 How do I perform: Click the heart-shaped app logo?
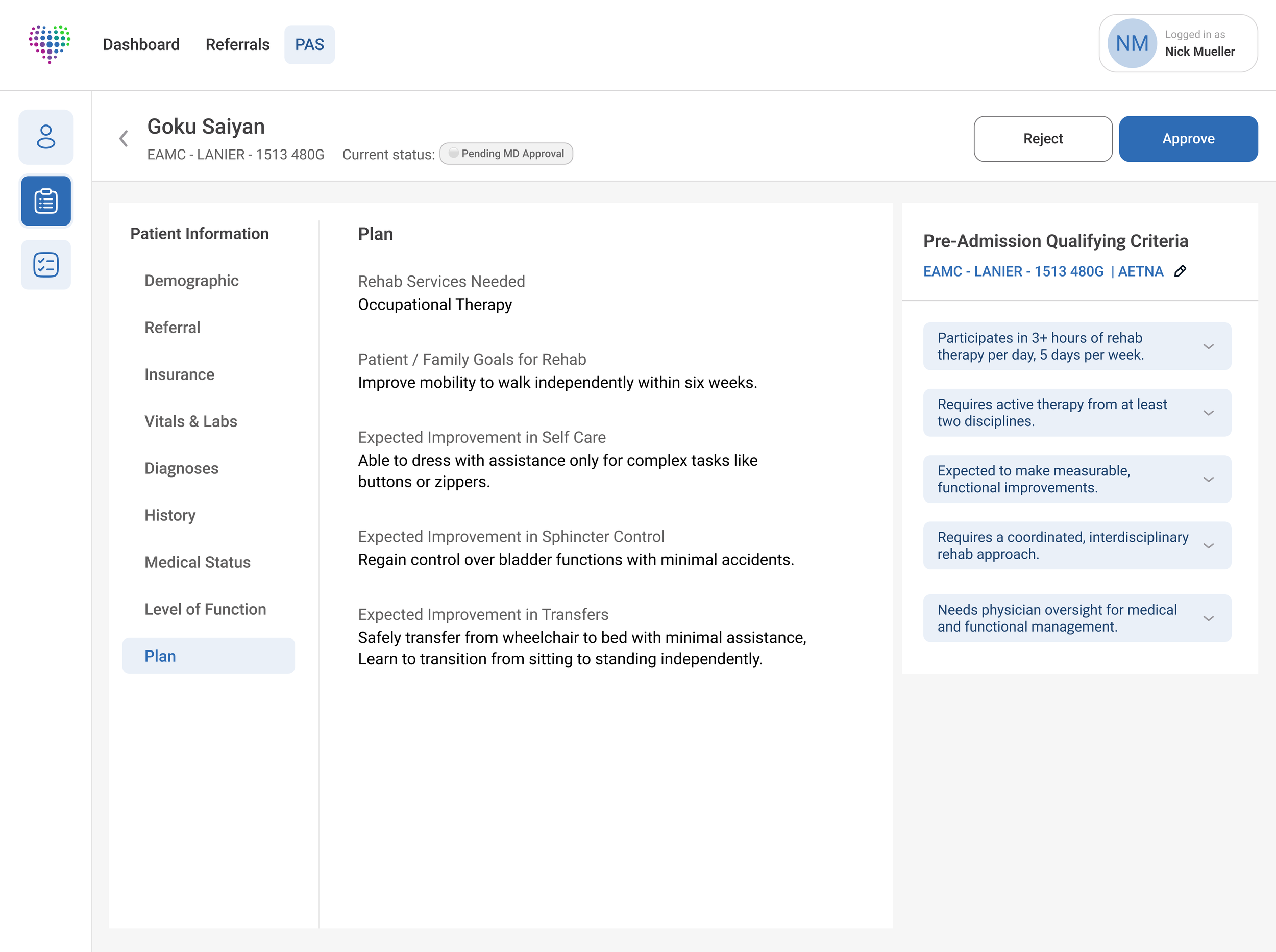click(50, 44)
